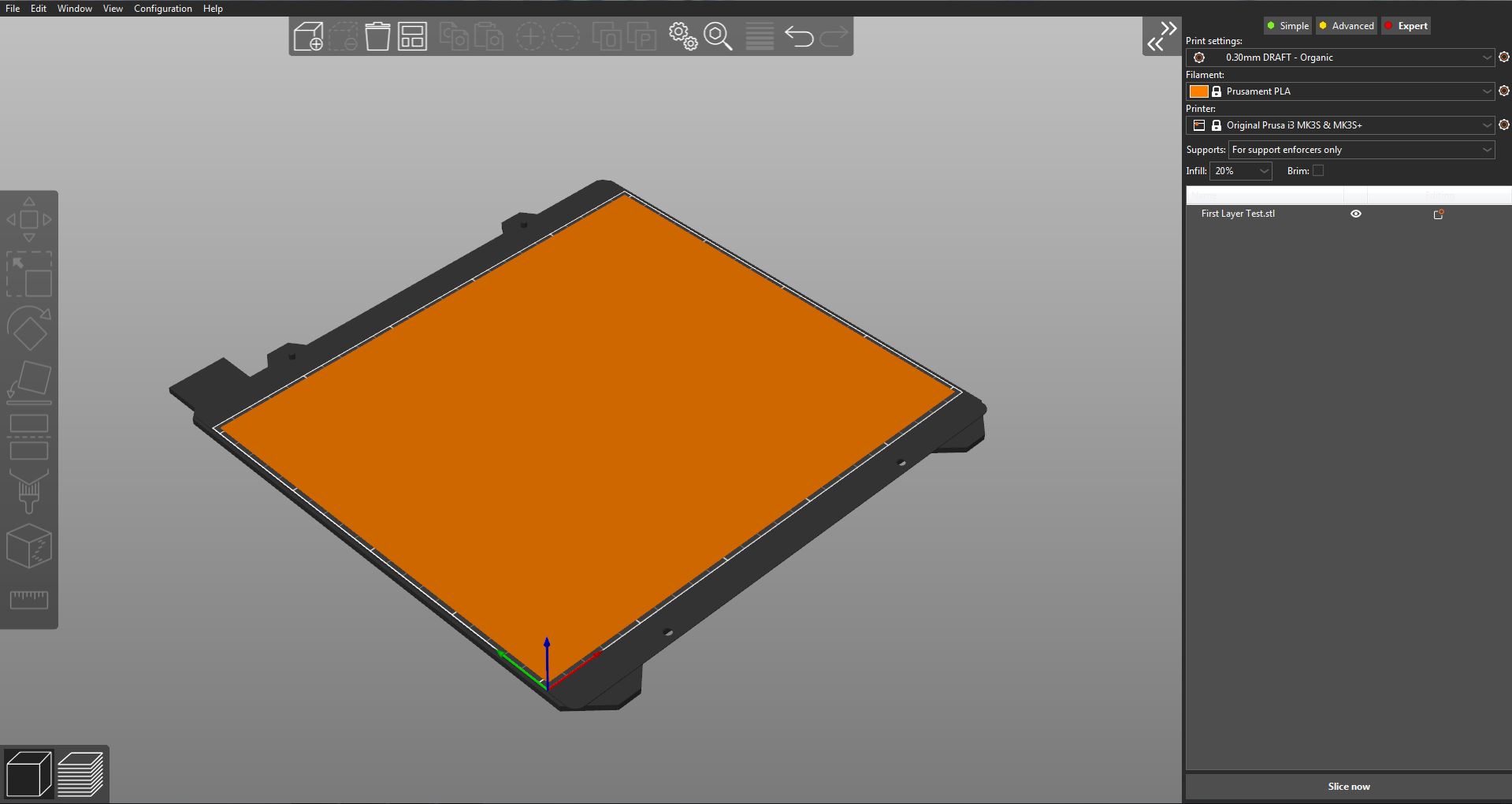
Task: Switch to Simple settings mode
Action: point(1287,25)
